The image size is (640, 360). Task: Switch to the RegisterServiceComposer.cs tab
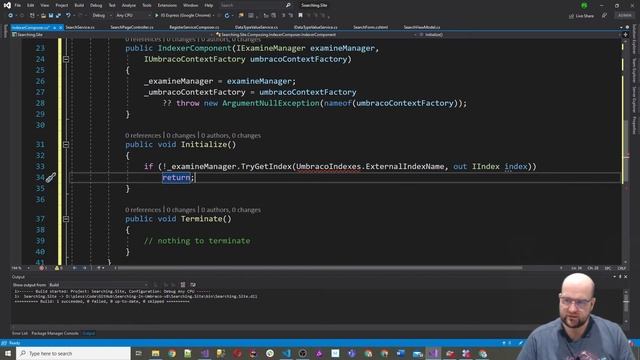194,27
